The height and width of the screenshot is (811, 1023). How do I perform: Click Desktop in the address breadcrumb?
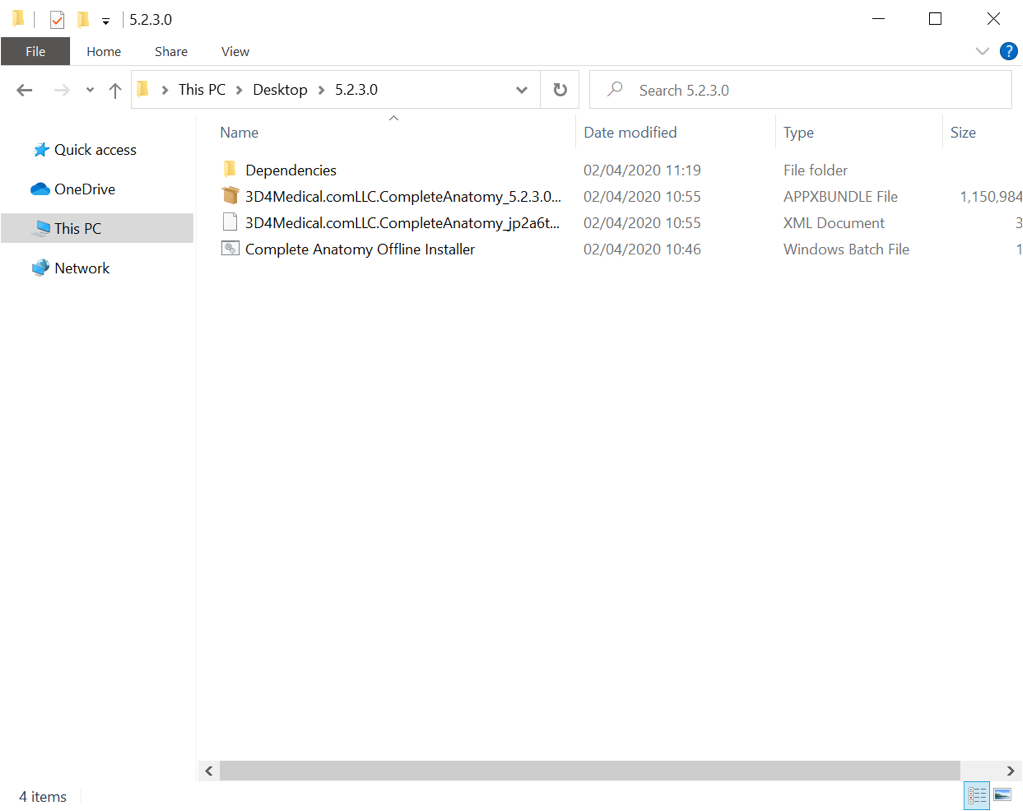tap(280, 89)
